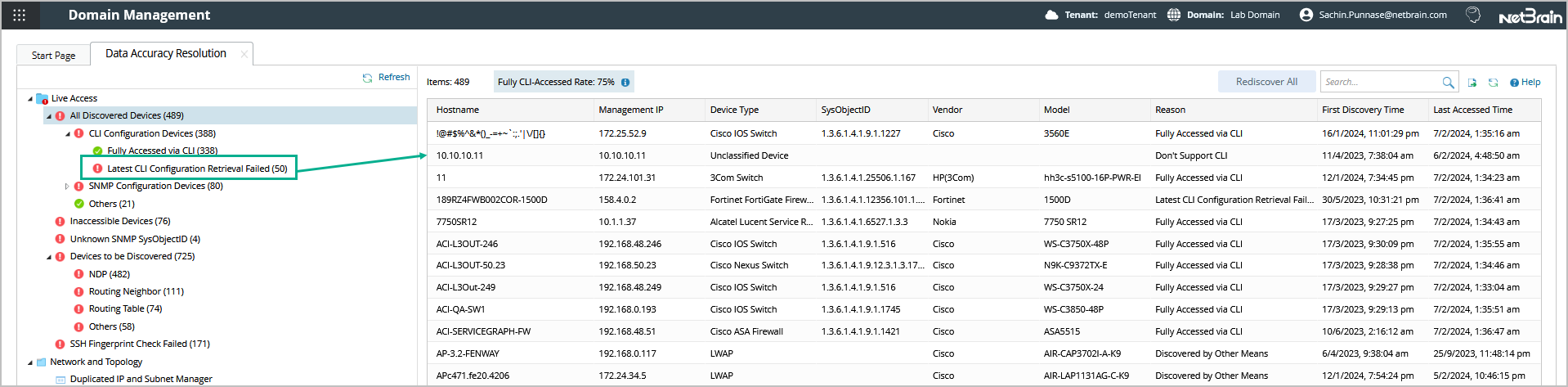Click into the Search input field
The image size is (1568, 387).
pos(1381,83)
